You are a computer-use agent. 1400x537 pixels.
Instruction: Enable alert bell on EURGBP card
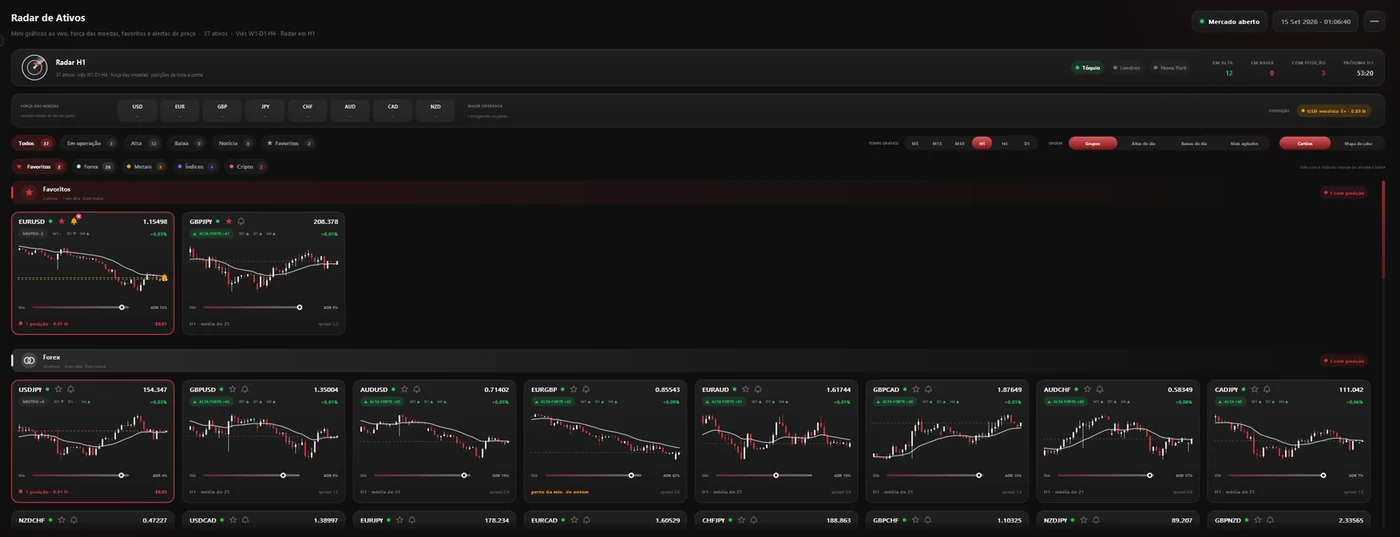(x=586, y=389)
